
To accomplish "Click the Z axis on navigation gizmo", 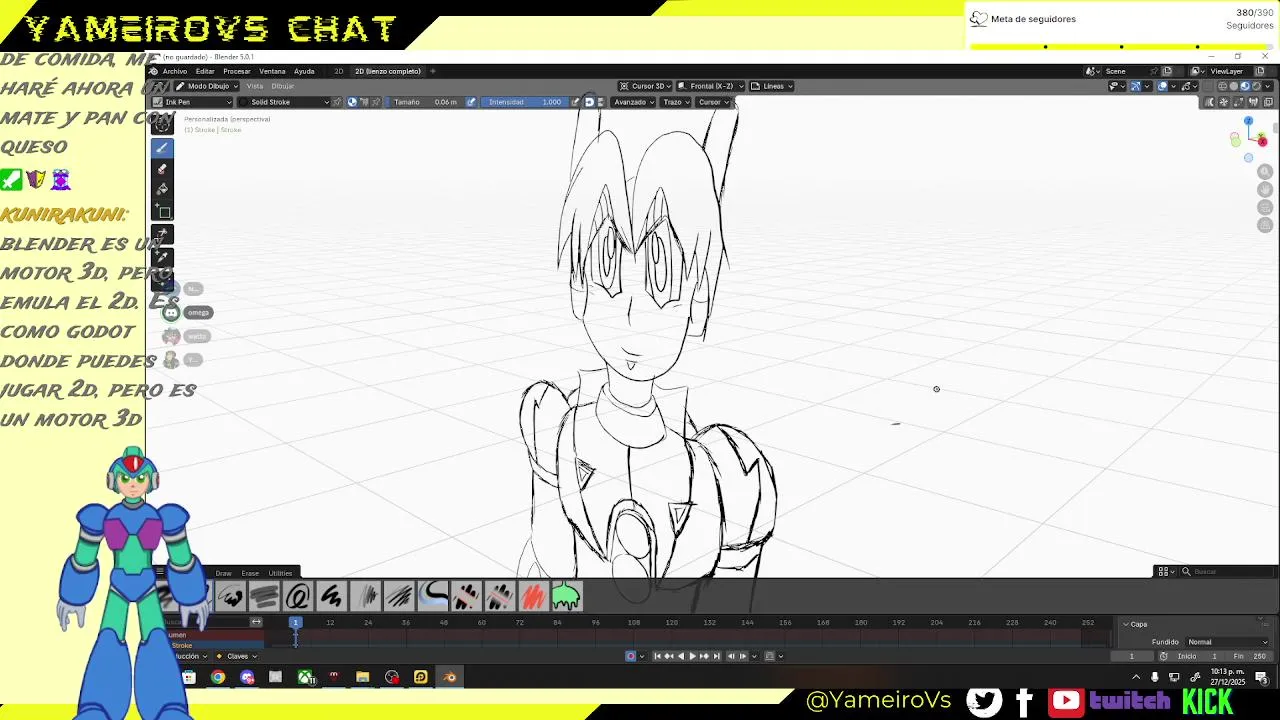I will click(x=1248, y=122).
